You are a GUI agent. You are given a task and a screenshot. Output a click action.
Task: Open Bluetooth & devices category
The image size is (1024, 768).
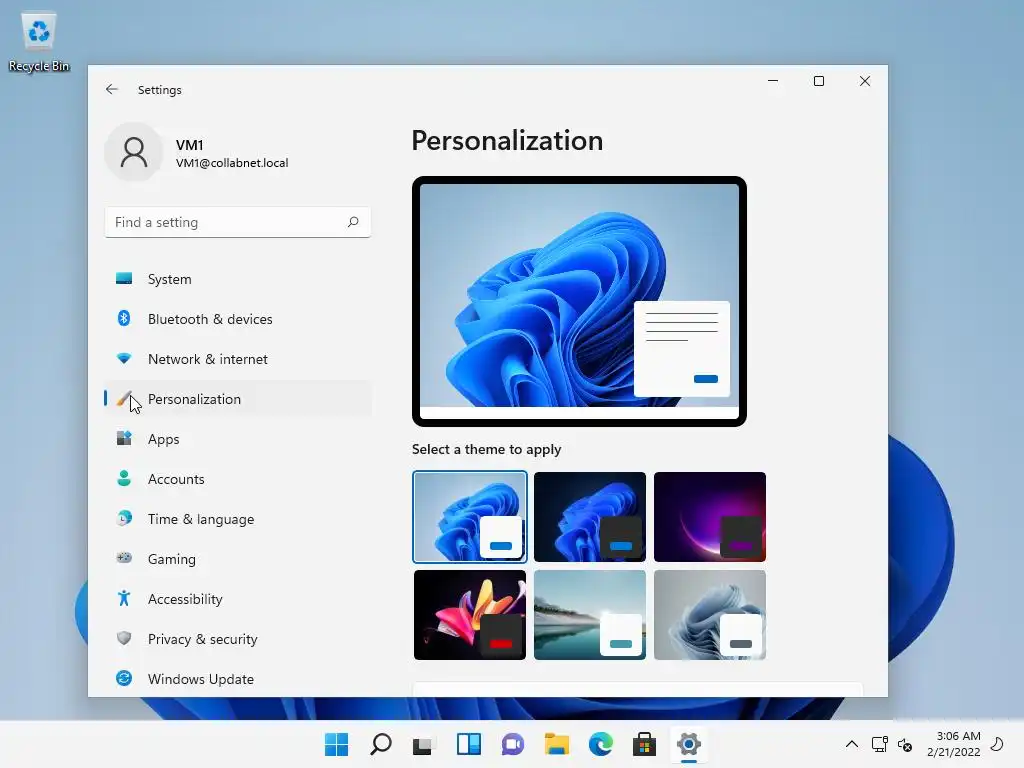point(238,319)
